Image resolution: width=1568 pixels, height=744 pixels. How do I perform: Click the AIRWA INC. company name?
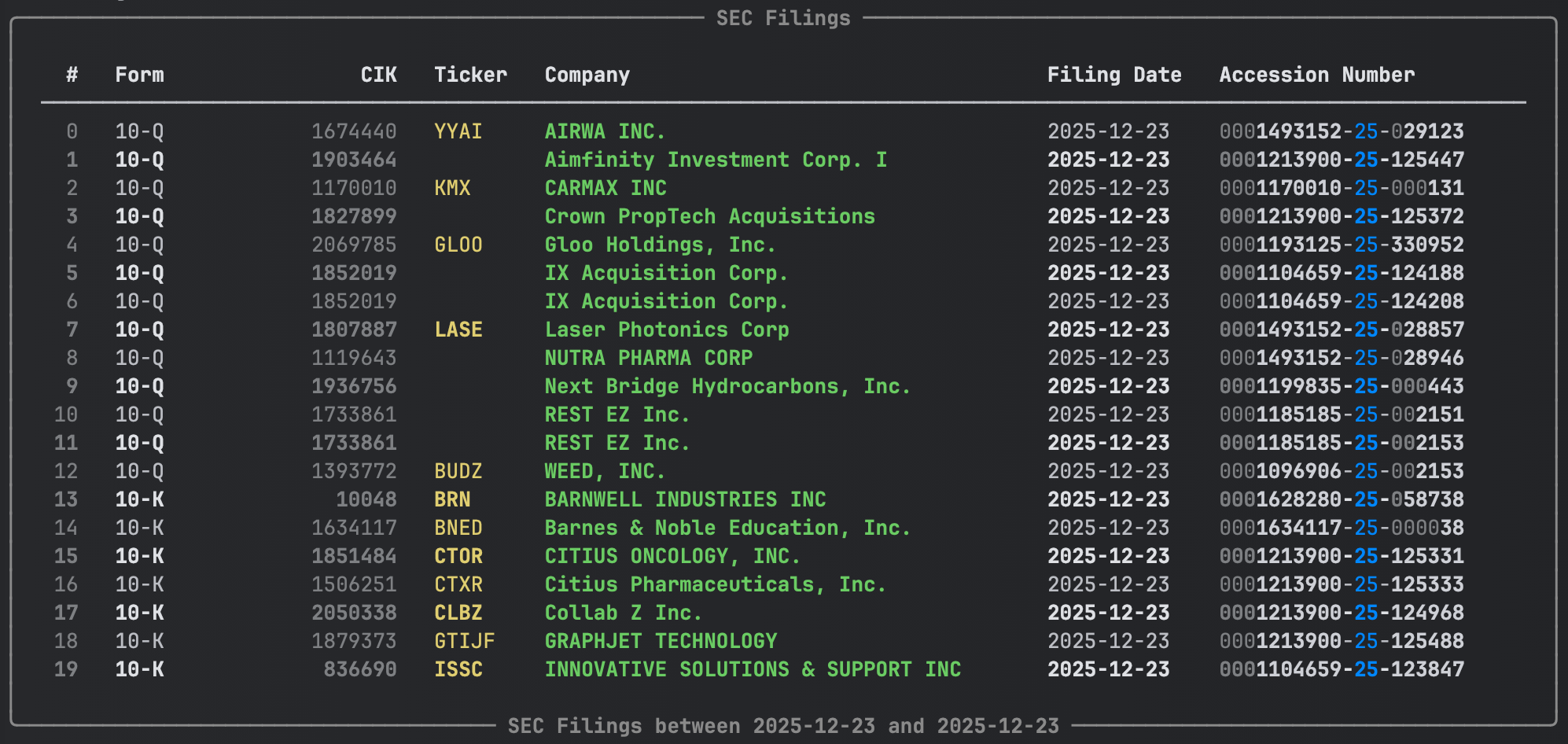click(x=605, y=131)
